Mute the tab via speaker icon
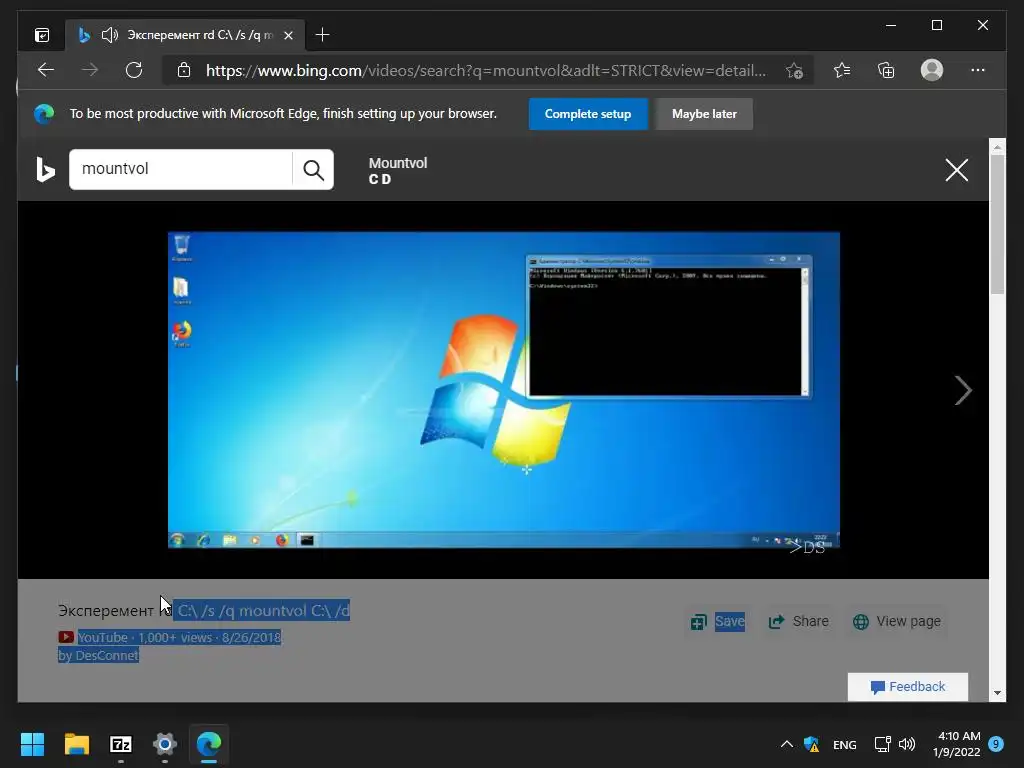 click(110, 35)
